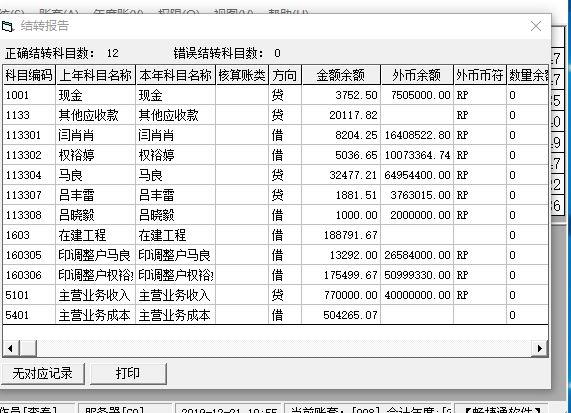571x413 pixels.
Task: Close the 结转报告 dialog
Action: click(536, 26)
